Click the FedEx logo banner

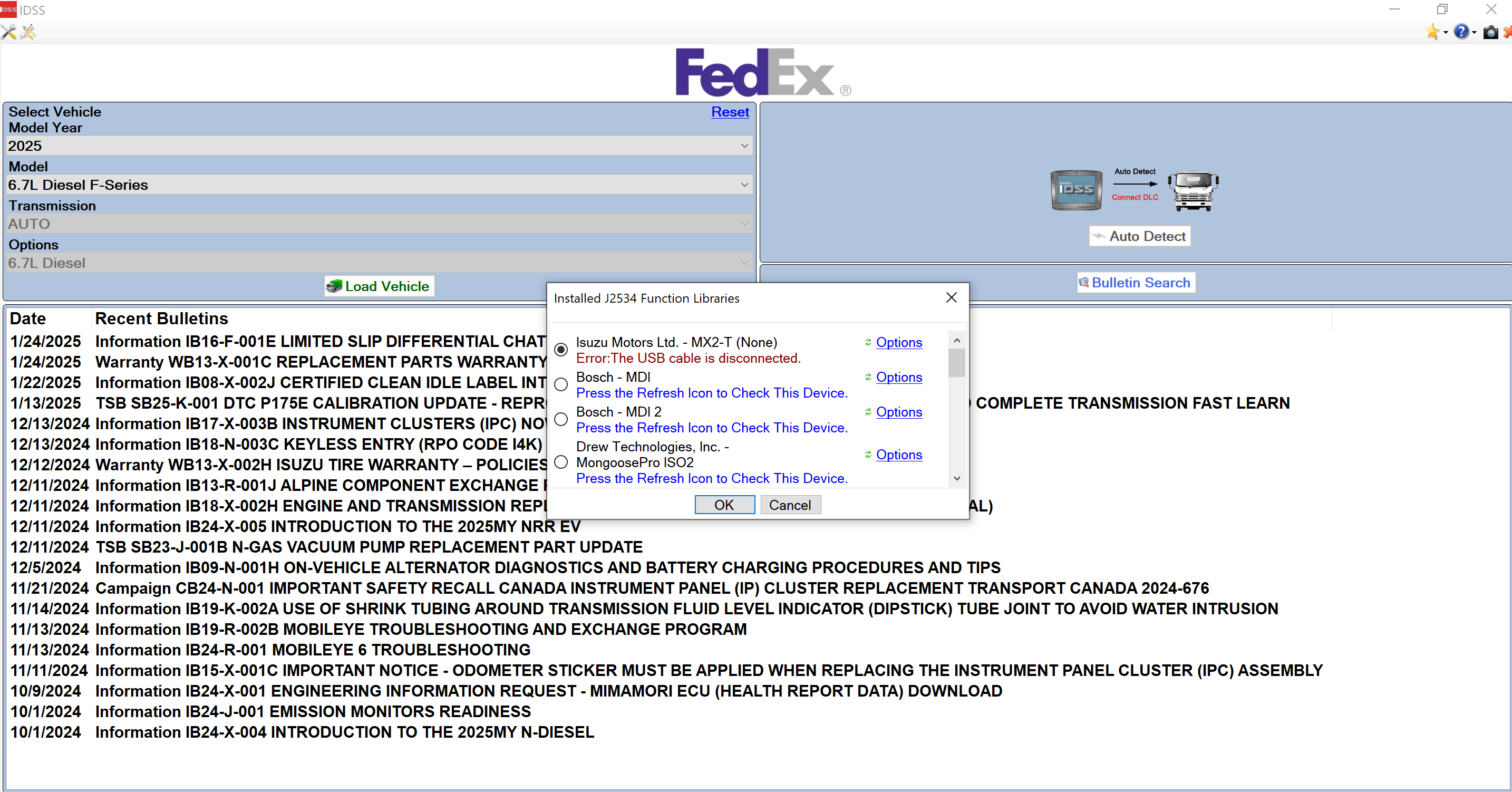(x=762, y=72)
